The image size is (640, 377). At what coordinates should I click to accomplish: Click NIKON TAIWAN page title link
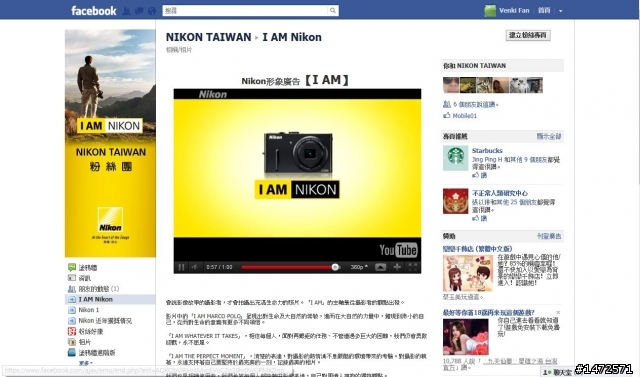point(208,37)
